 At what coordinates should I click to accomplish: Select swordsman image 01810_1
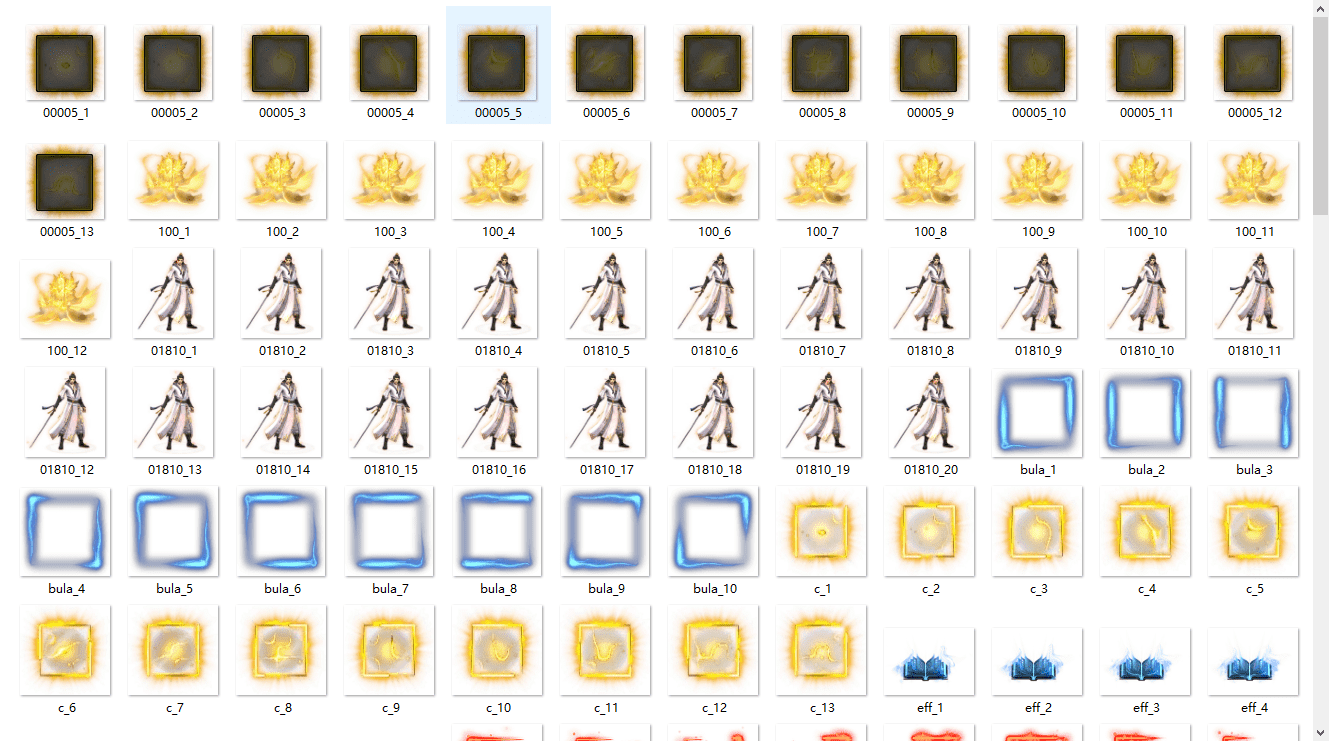173,293
